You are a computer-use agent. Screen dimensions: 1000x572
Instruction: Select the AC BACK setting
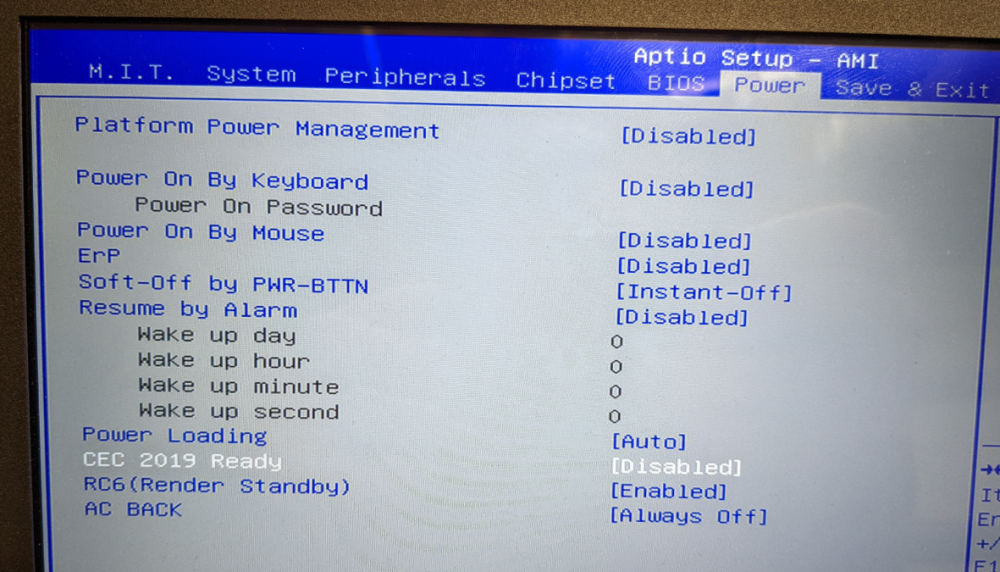click(x=133, y=509)
